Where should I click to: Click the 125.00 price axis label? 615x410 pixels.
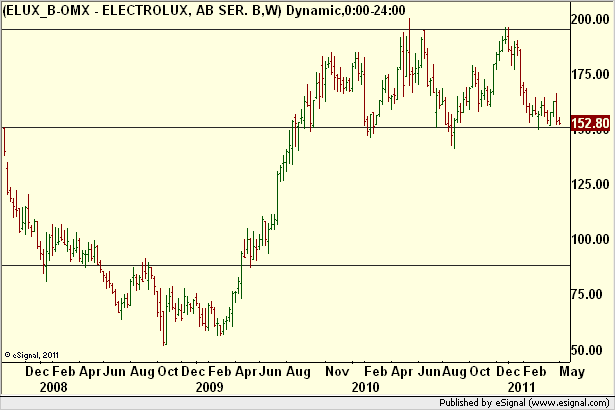tap(590, 184)
